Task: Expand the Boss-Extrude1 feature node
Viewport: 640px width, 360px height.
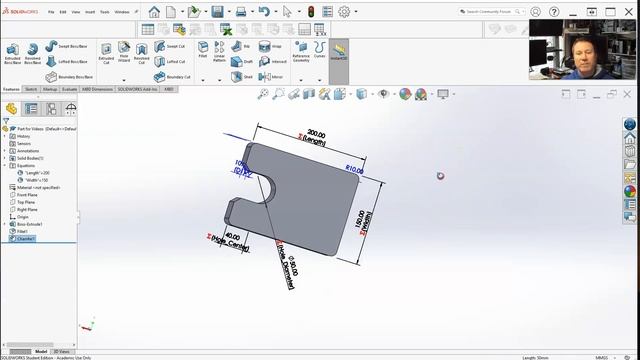Action: [5, 224]
